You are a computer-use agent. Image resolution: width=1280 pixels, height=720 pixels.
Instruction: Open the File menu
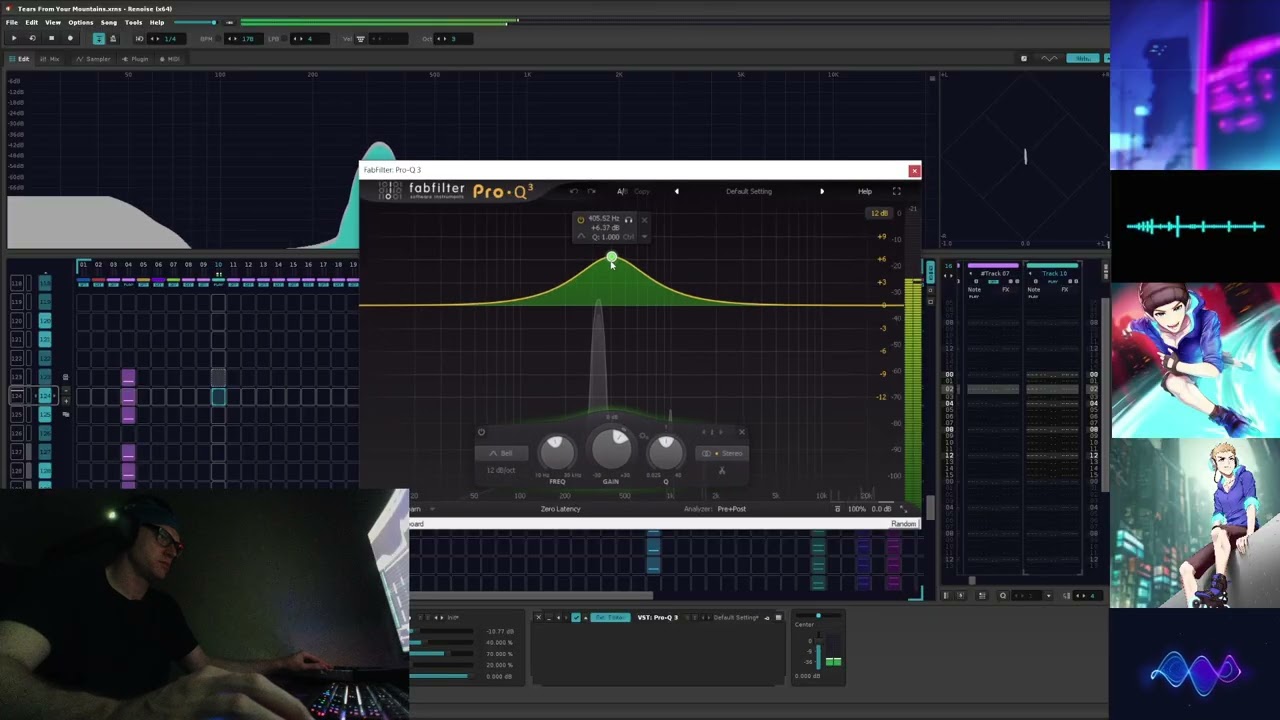point(12,22)
